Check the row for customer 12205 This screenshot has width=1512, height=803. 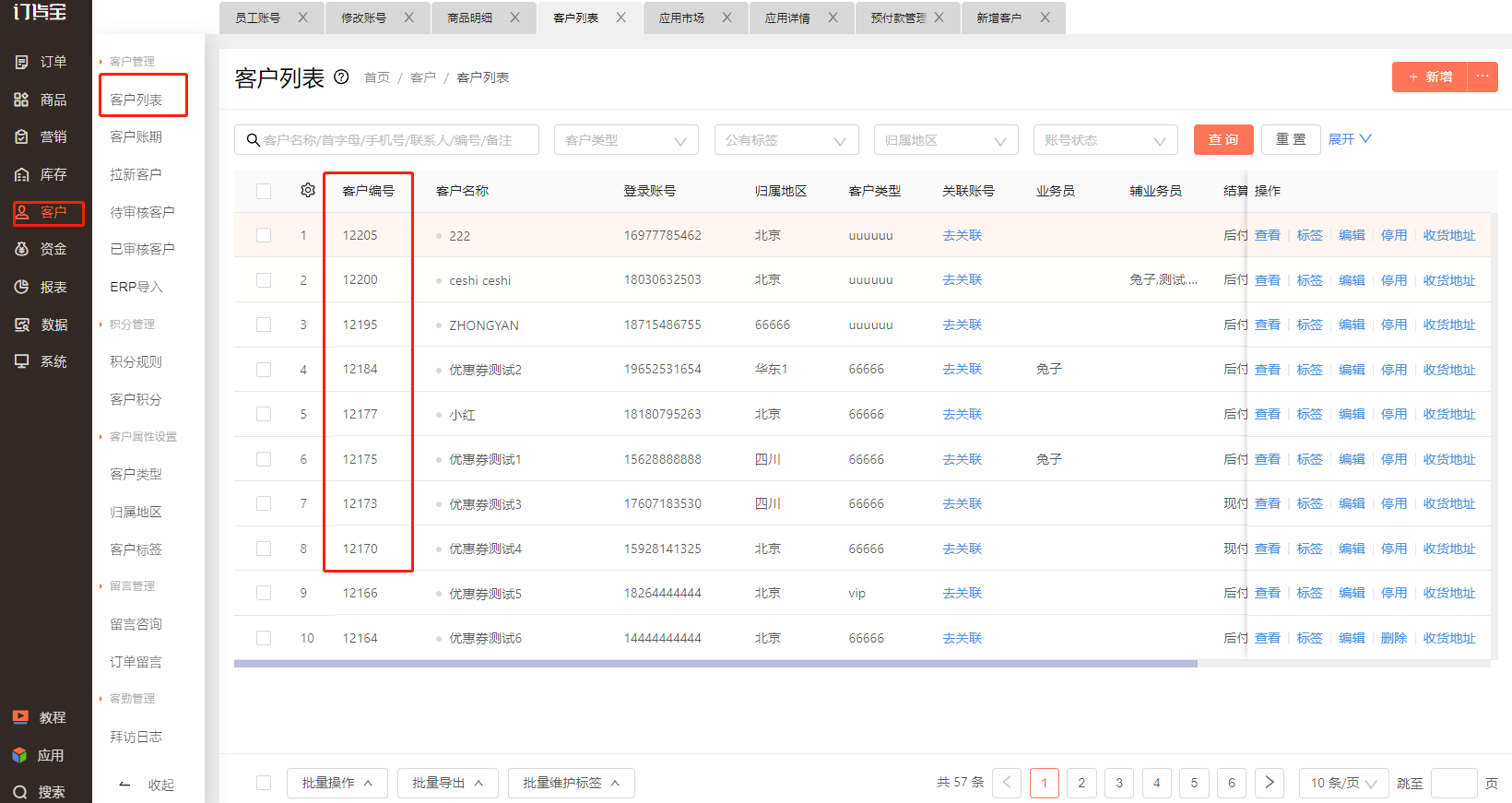tap(264, 235)
